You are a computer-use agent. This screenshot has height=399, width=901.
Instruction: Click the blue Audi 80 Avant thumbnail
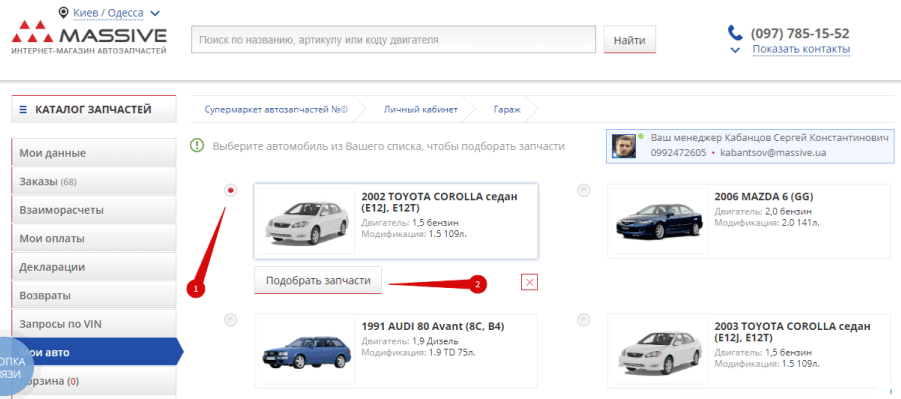click(x=307, y=351)
